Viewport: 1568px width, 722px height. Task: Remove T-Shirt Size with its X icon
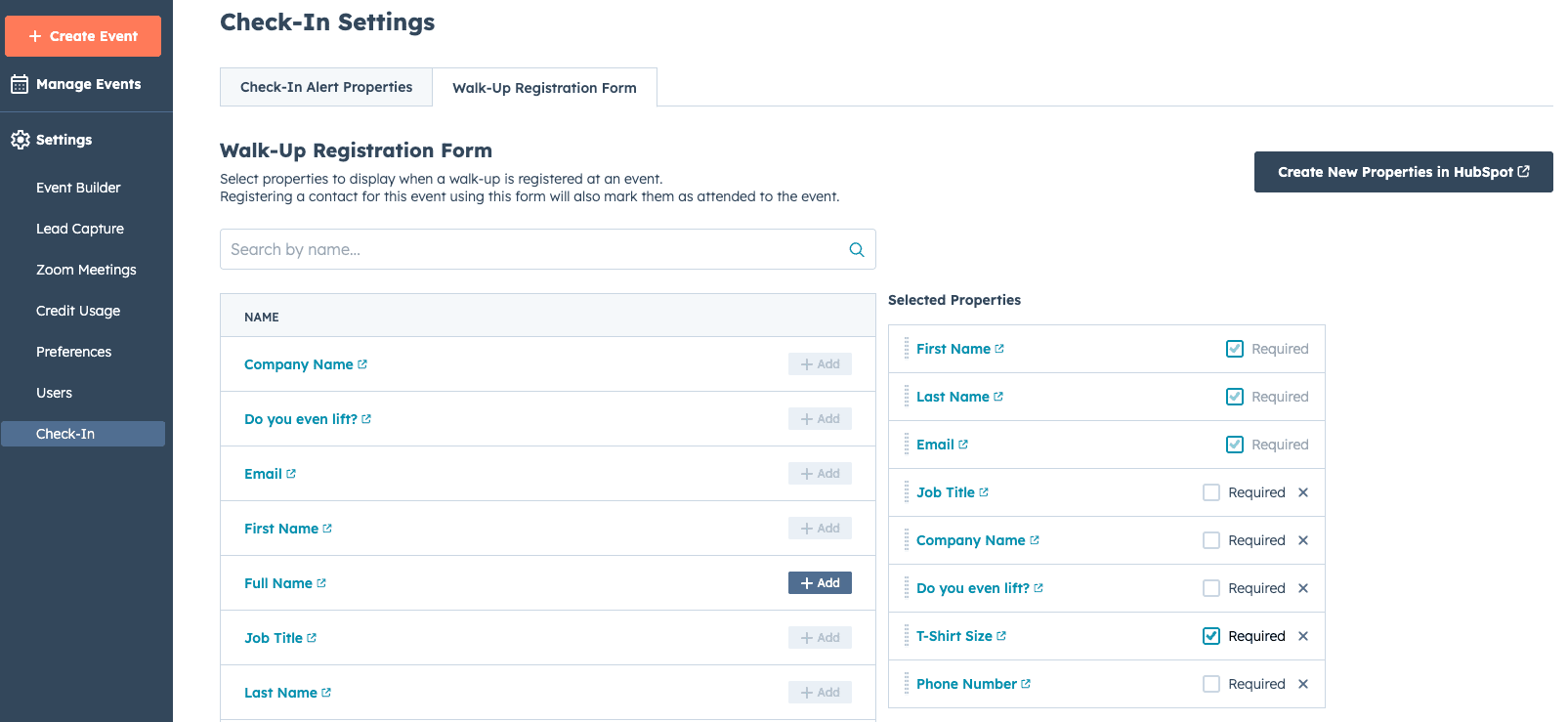[1303, 636]
